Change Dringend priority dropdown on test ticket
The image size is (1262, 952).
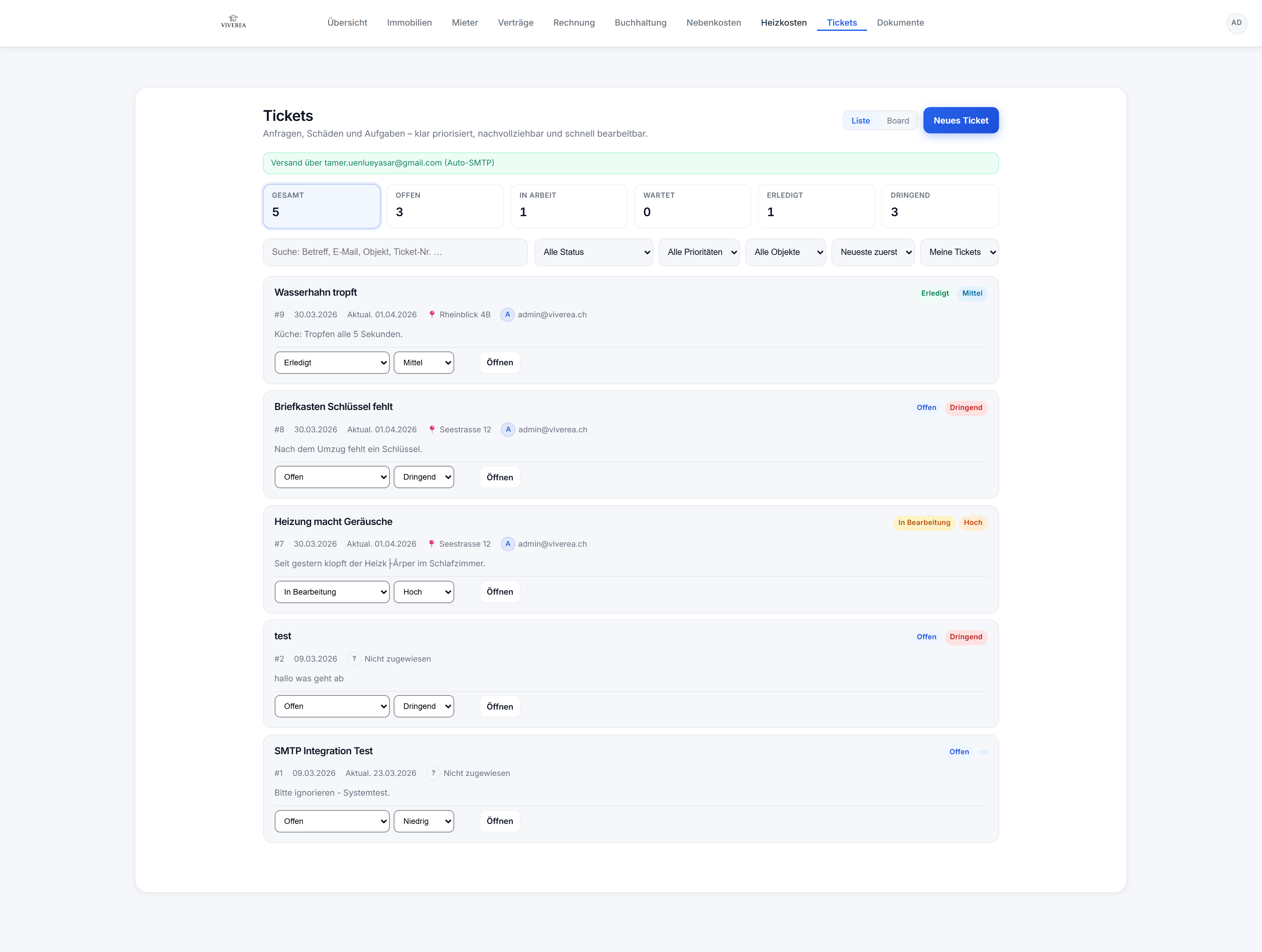coord(424,707)
